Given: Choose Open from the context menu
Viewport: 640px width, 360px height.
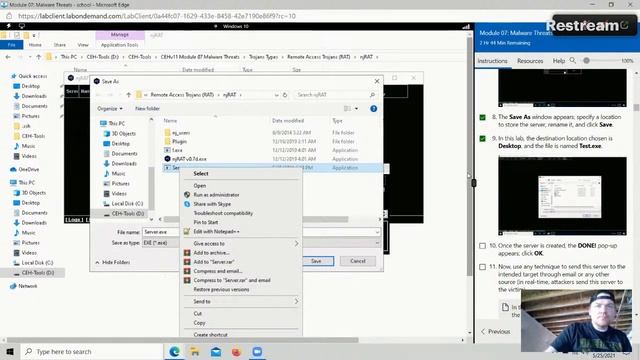Looking at the screenshot, I should (x=200, y=186).
